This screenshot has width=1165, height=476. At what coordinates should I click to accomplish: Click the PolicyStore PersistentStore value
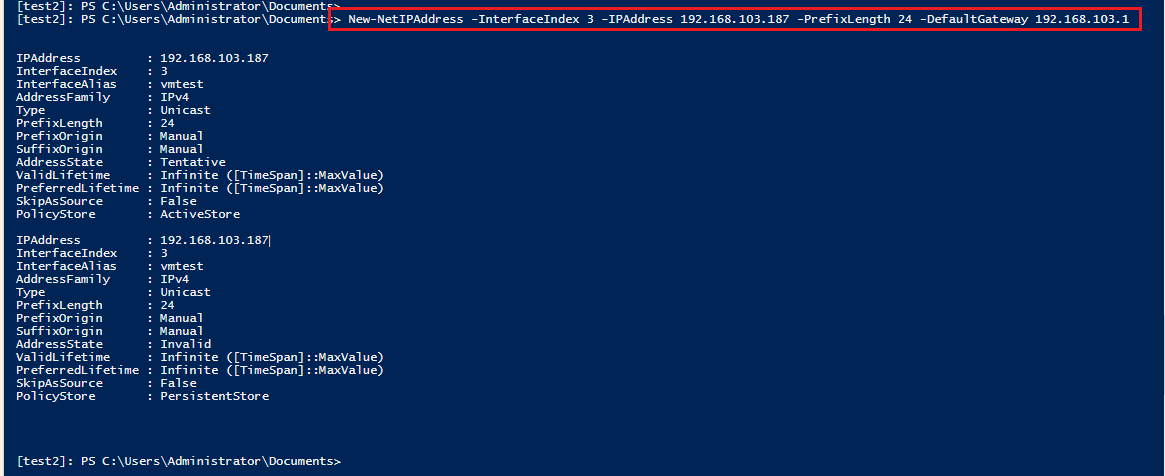click(x=215, y=396)
